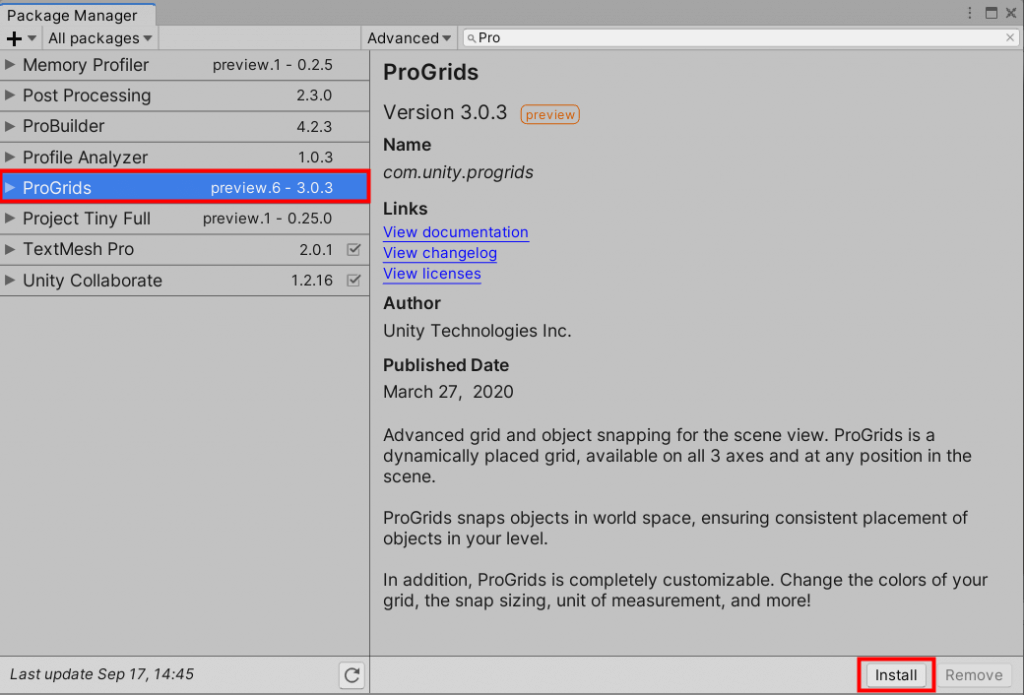The width and height of the screenshot is (1024, 695).
Task: Open the View changelog link
Action: pyautogui.click(x=439, y=253)
